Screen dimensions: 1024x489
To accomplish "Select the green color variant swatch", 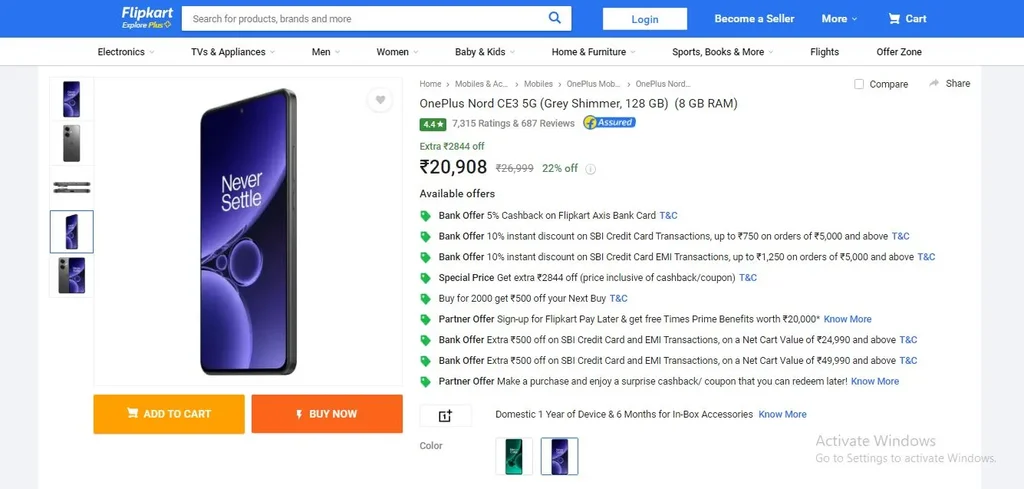I will (x=514, y=456).
